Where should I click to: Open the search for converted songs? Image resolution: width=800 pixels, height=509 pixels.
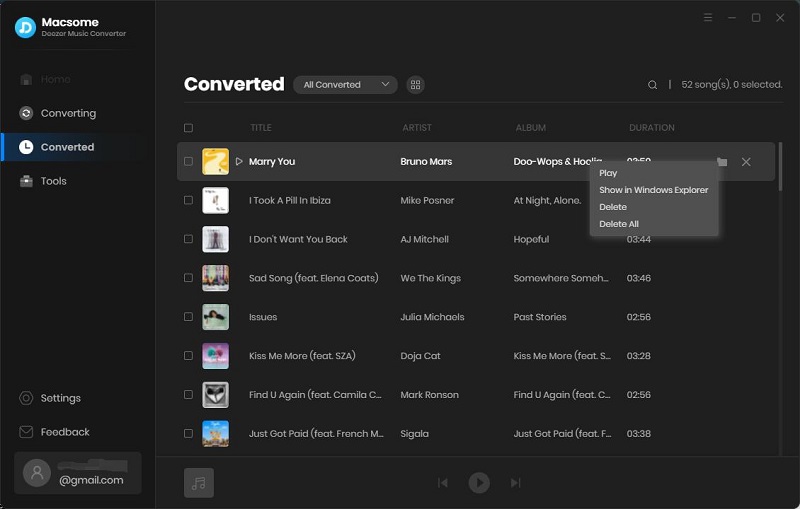(x=652, y=85)
